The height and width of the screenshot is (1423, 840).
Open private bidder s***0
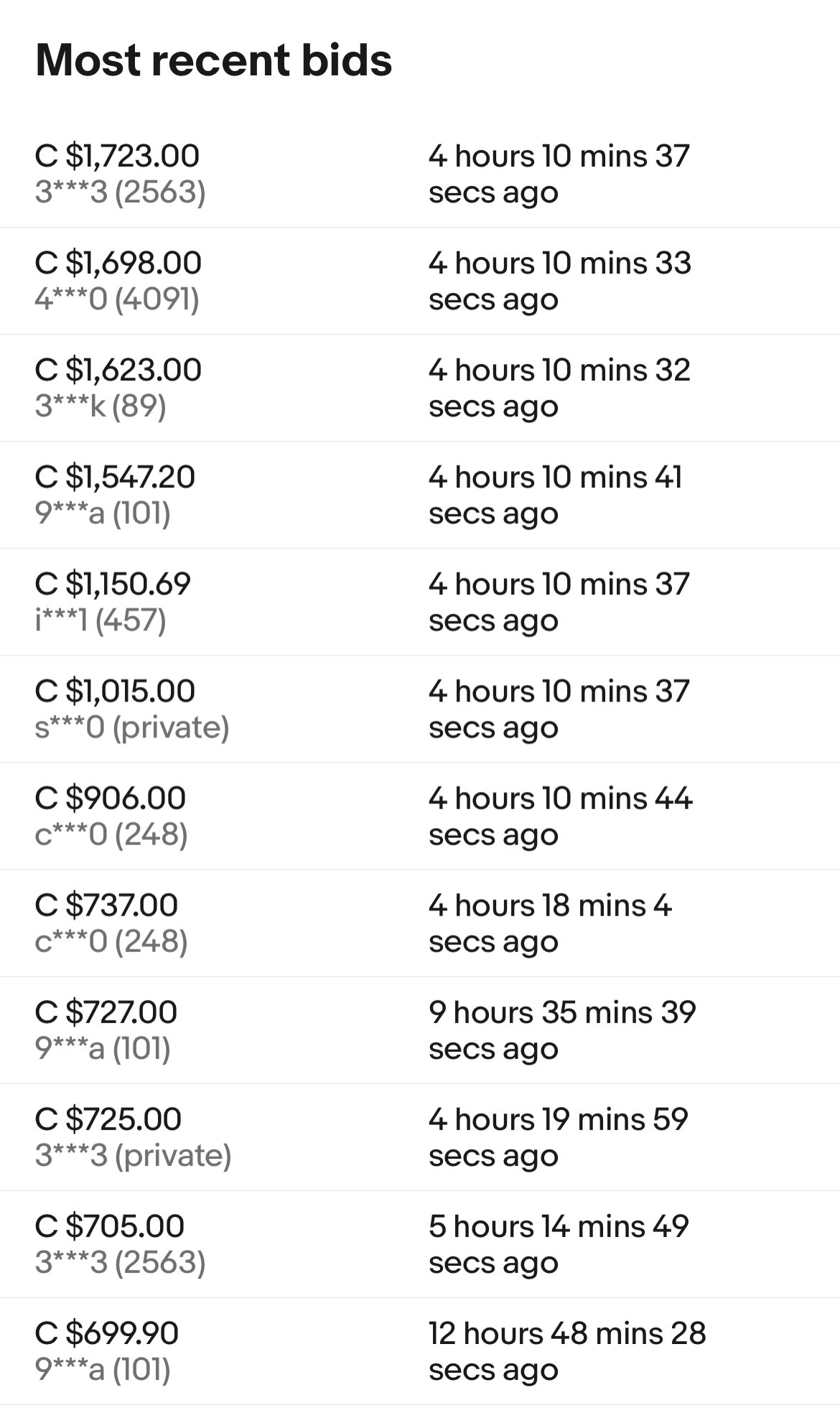132,727
